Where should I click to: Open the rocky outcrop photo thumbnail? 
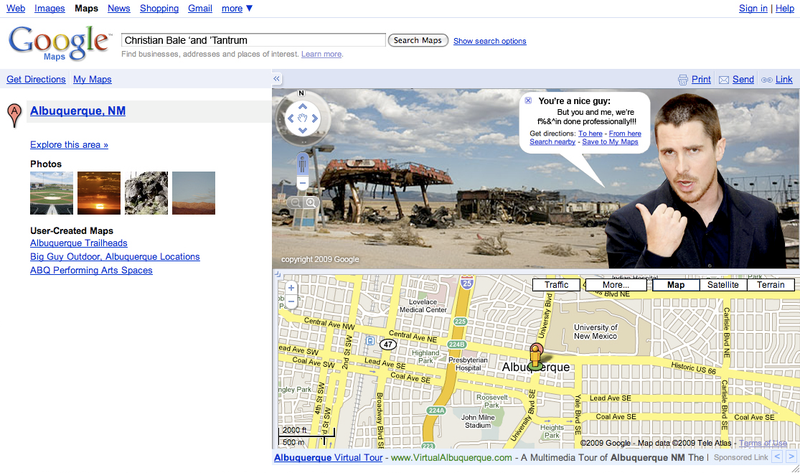click(x=146, y=193)
